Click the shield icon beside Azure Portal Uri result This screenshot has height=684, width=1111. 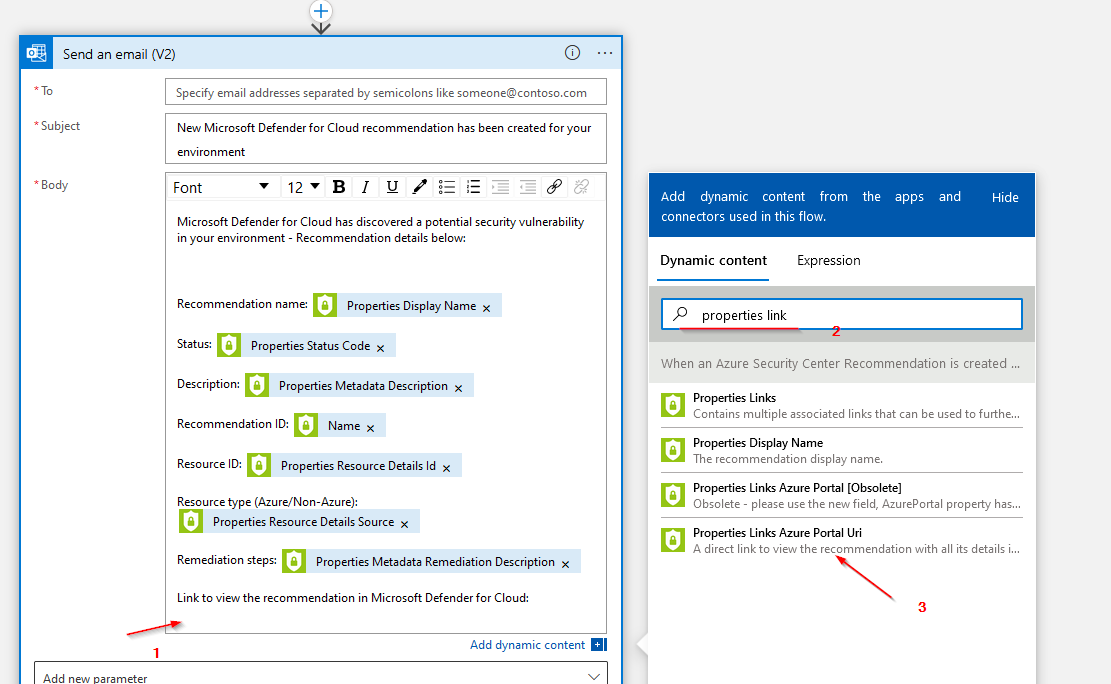click(672, 540)
